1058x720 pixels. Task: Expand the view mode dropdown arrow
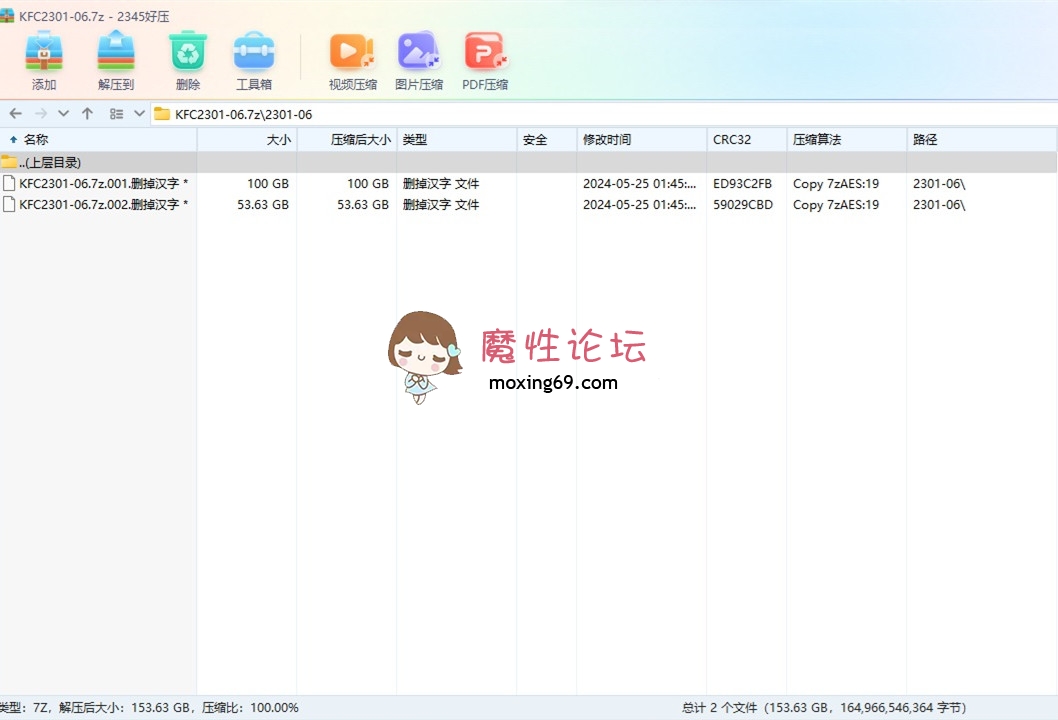click(139, 113)
